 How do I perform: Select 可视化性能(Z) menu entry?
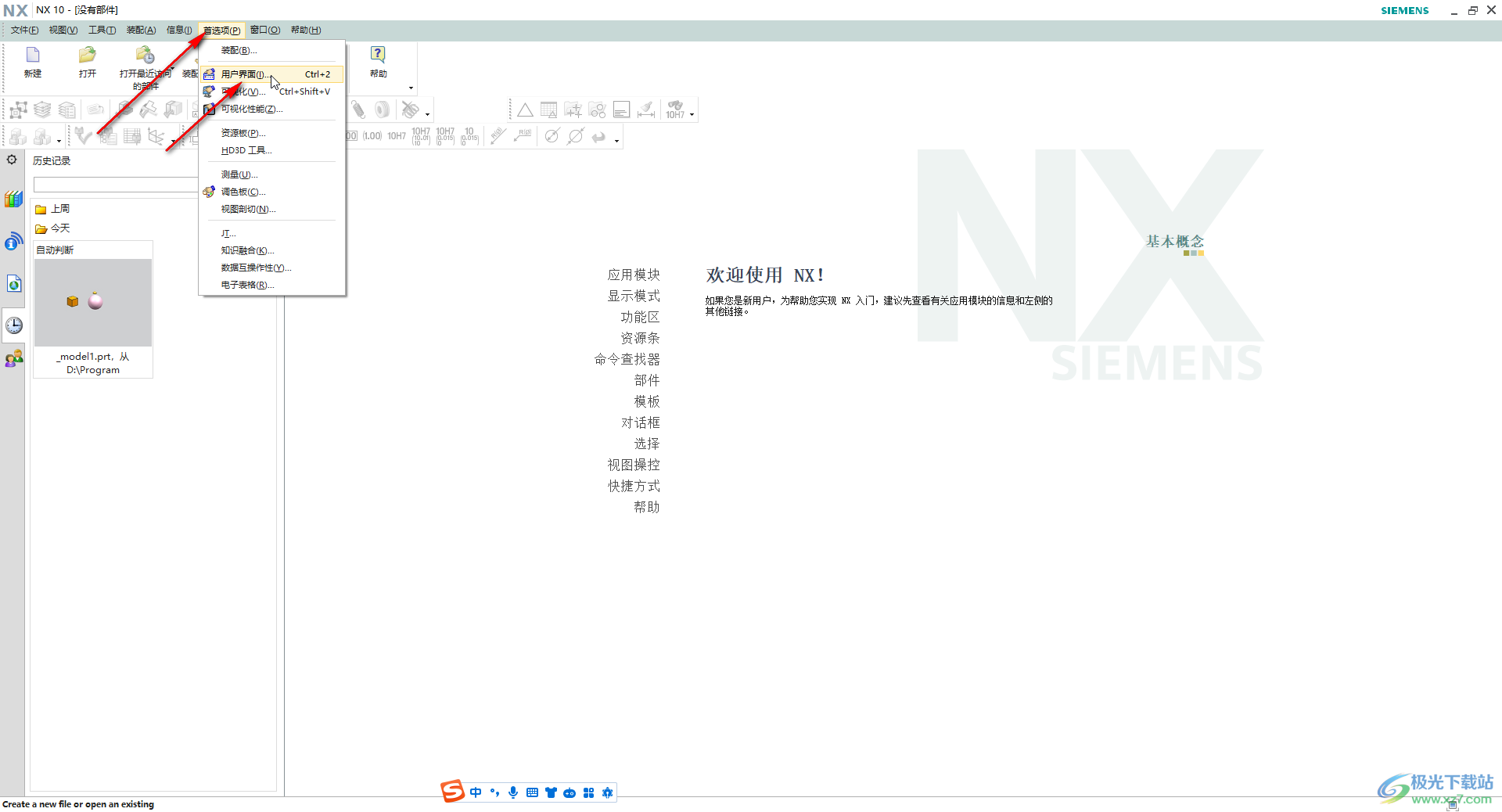coord(272,109)
